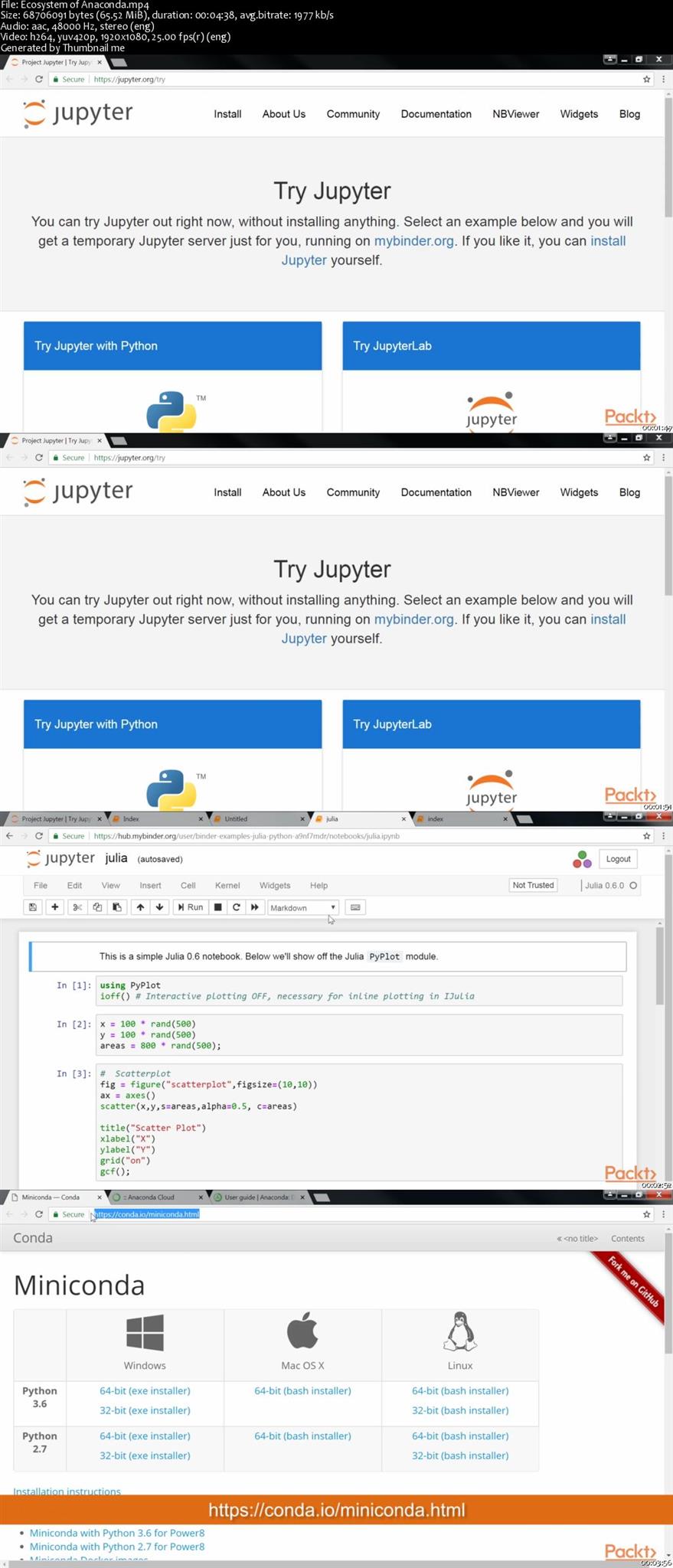
Task: Close the Anaconda Cloud browser tab
Action: pyautogui.click(x=201, y=1197)
